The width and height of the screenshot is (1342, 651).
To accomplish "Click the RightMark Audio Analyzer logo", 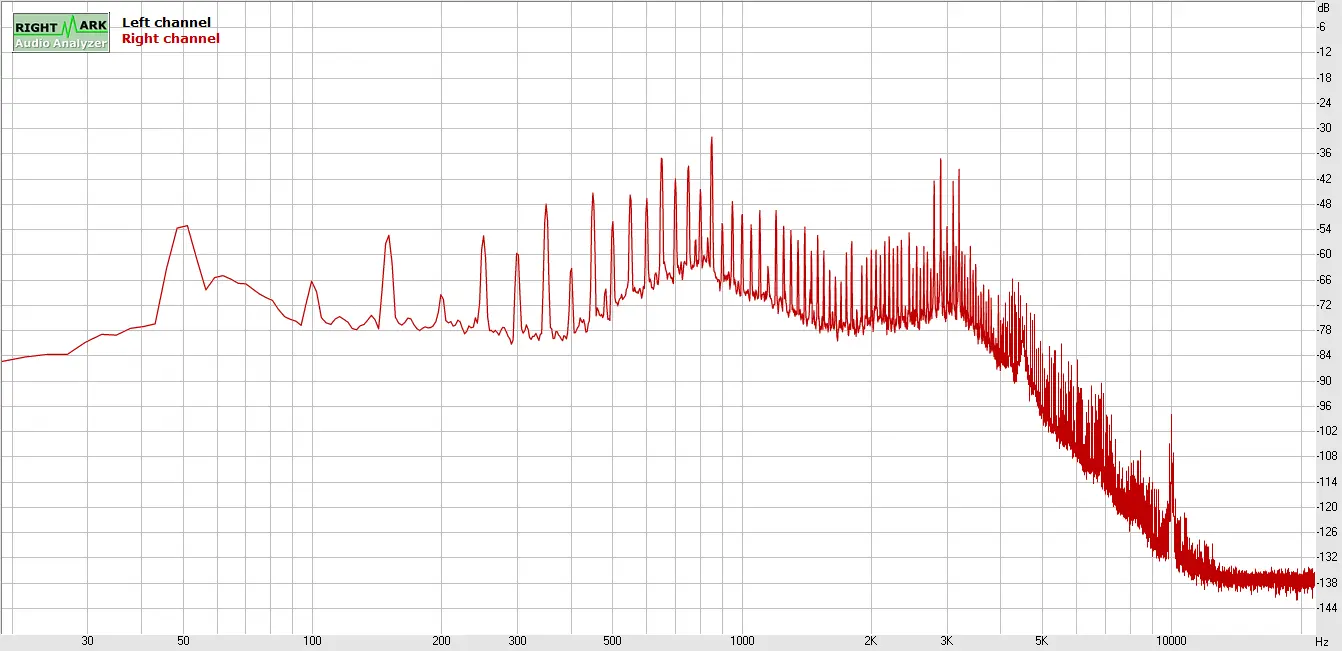I will click(x=61, y=33).
